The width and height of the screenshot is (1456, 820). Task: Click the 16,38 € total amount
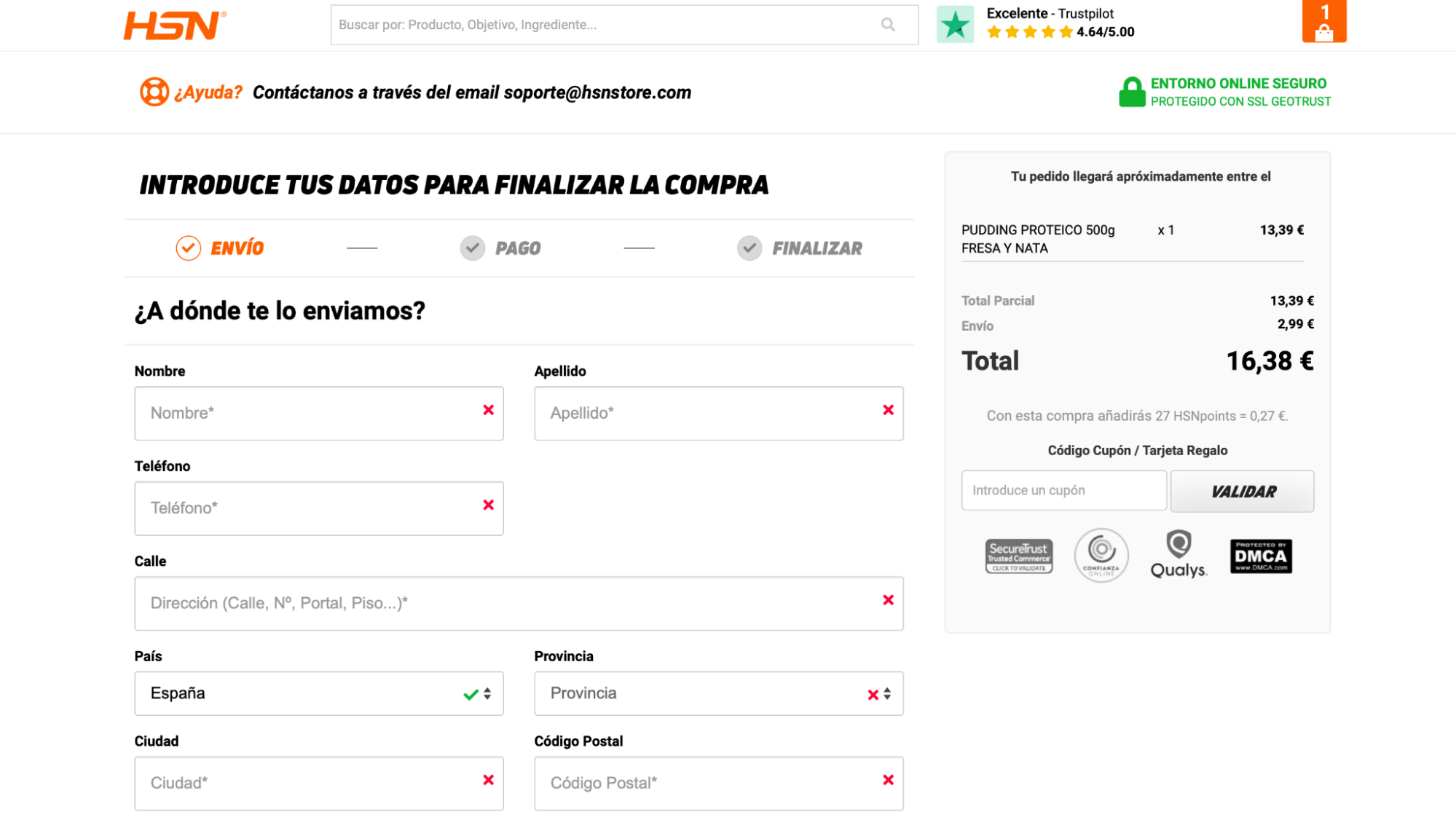tap(1270, 361)
